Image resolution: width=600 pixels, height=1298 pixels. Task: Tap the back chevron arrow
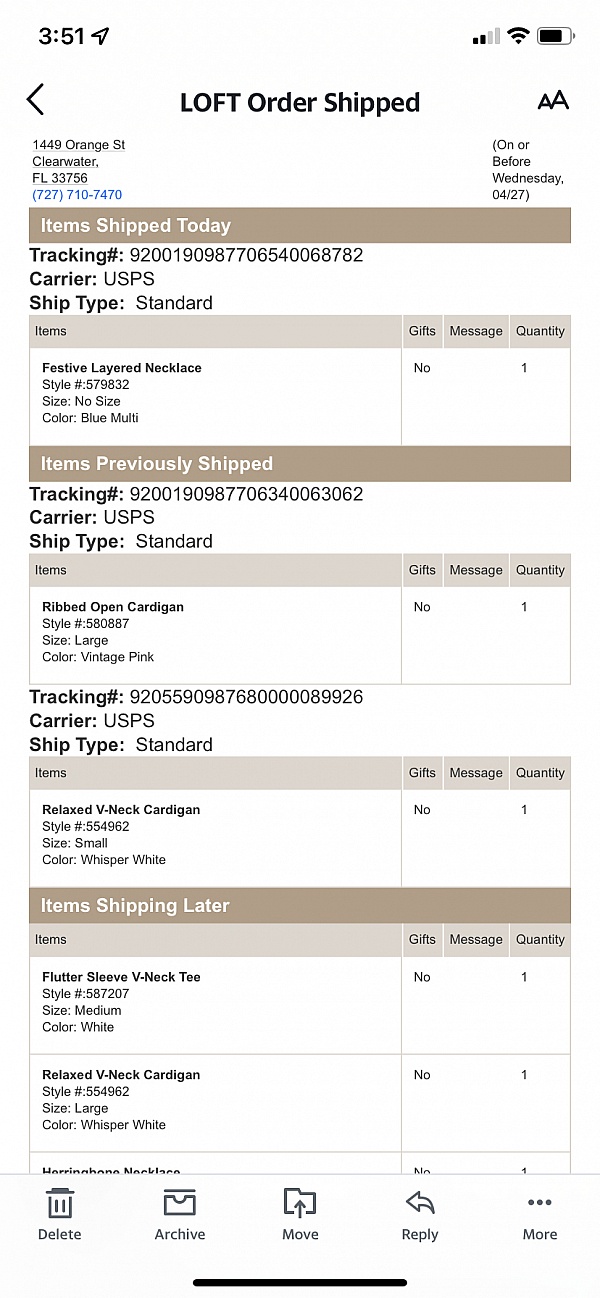click(x=36, y=100)
